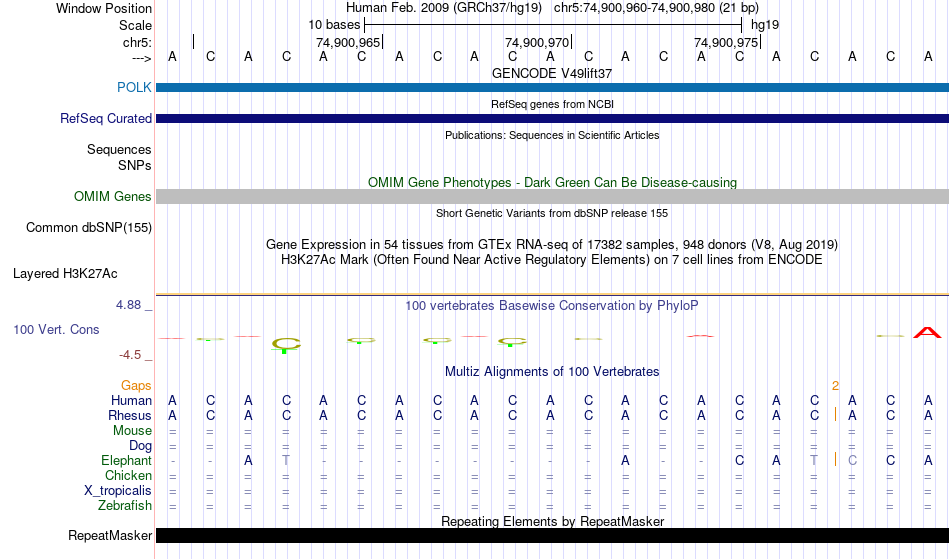This screenshot has width=950, height=559.
Task: Click the Sequences publications label
Action: coord(119,150)
